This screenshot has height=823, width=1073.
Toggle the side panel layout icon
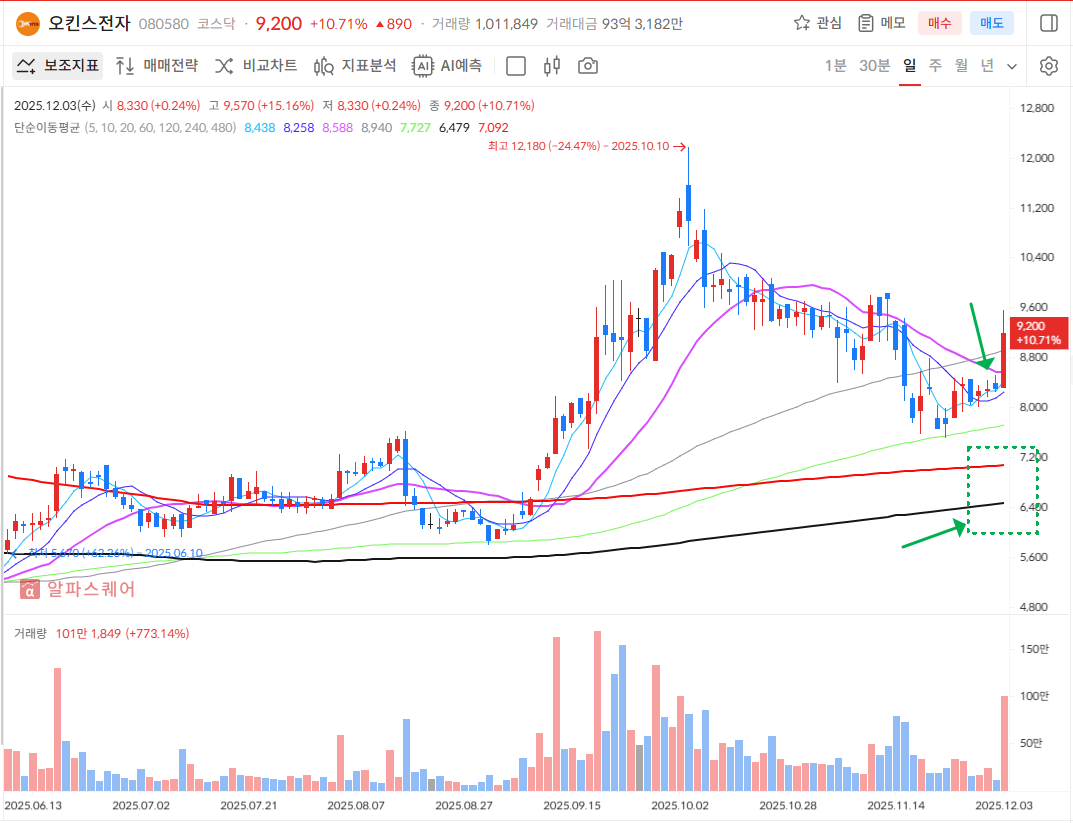1049,23
